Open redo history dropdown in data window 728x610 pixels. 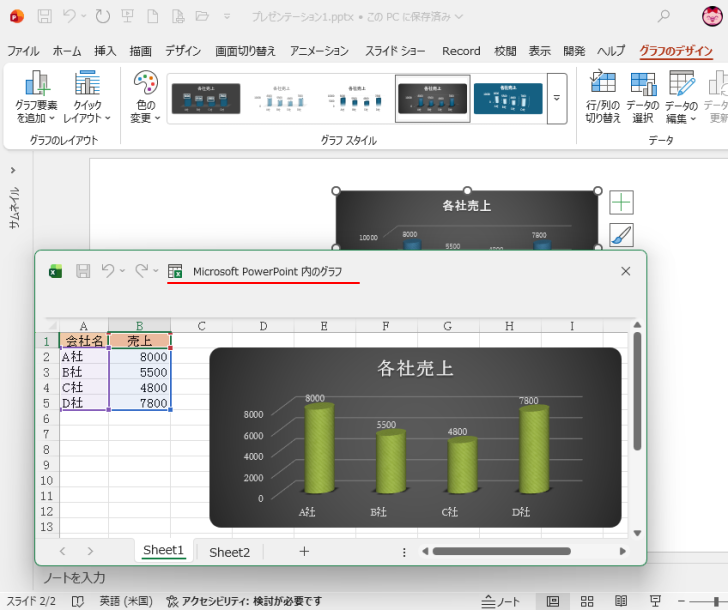point(156,271)
